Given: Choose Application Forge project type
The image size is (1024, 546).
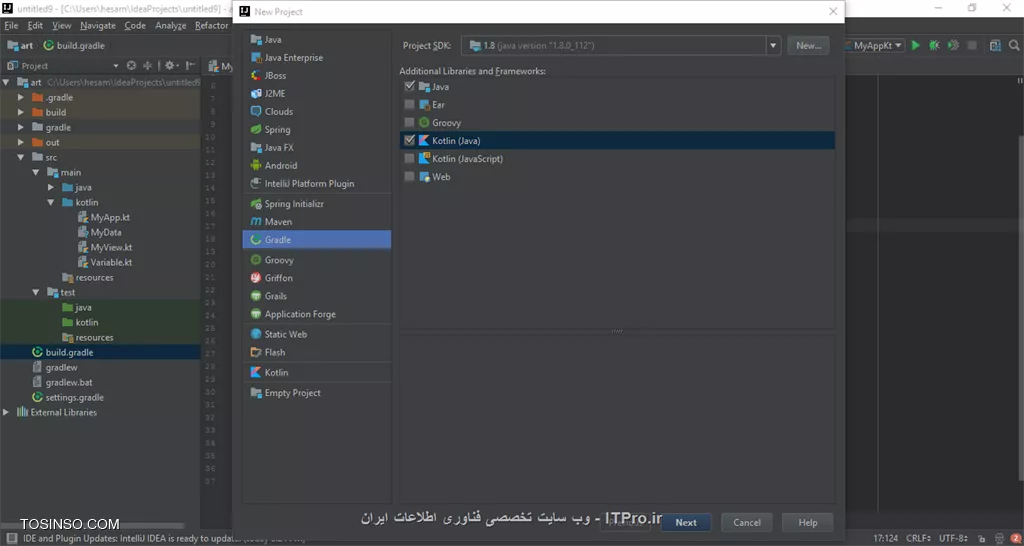Looking at the screenshot, I should 317,314.
